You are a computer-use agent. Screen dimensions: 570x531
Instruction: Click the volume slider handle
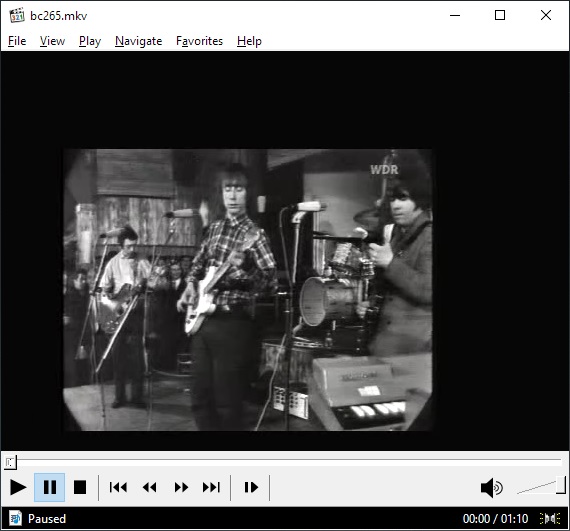561,486
